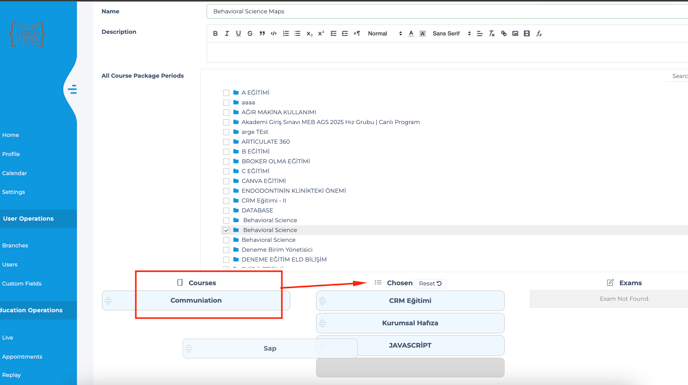Open Custom Fields in the sidebar

(x=22, y=284)
